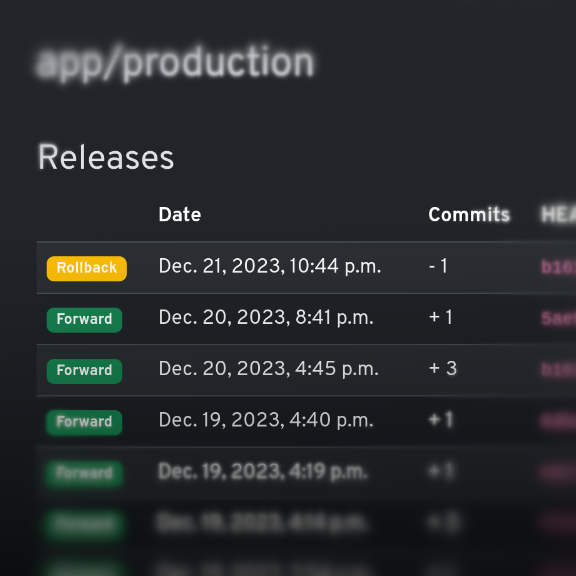Click + 1 commits for Dec. 20, 8:41 p.m.
The image size is (576, 576).
point(440,317)
